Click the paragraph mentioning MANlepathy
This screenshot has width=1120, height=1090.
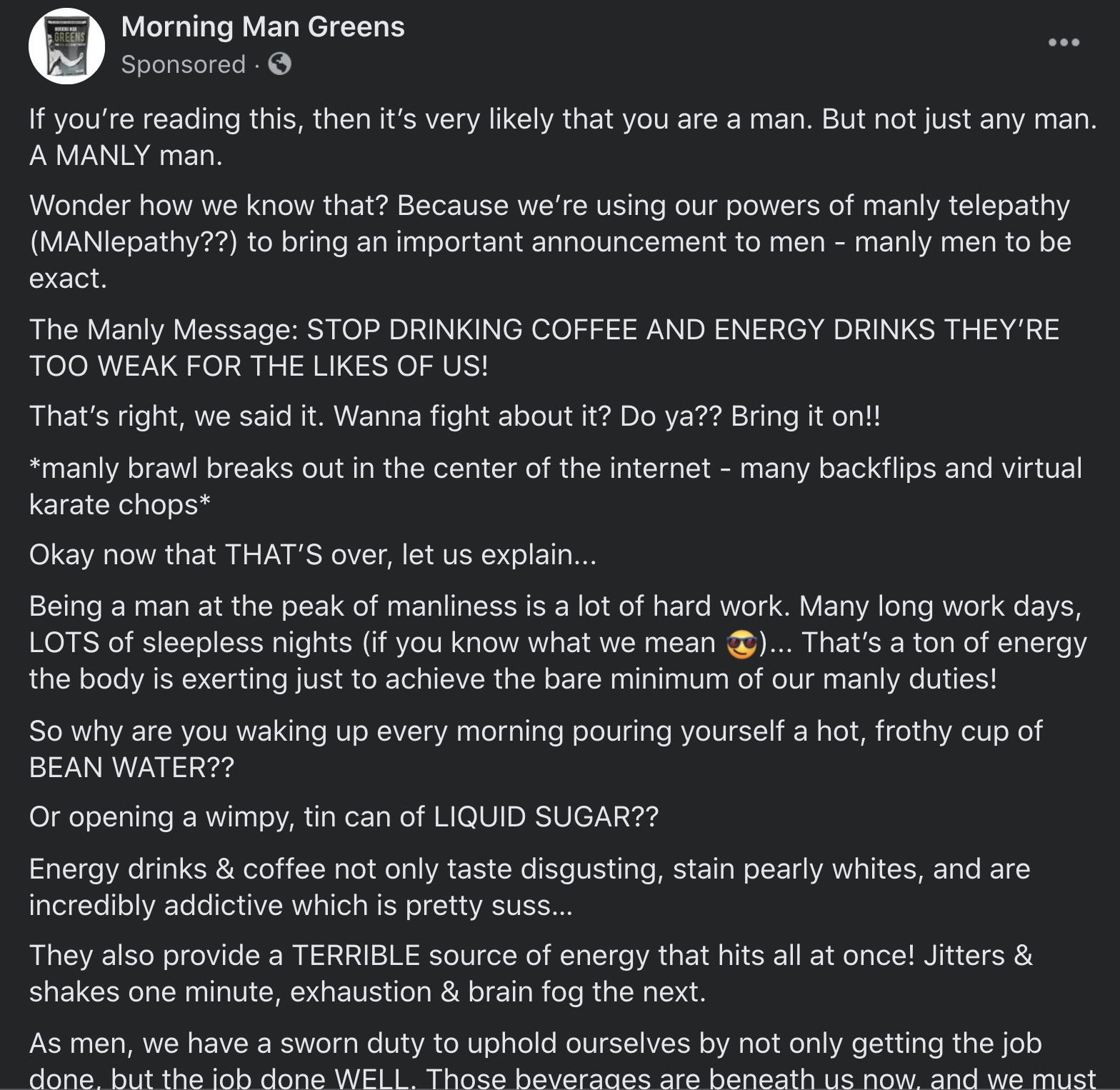coord(550,242)
